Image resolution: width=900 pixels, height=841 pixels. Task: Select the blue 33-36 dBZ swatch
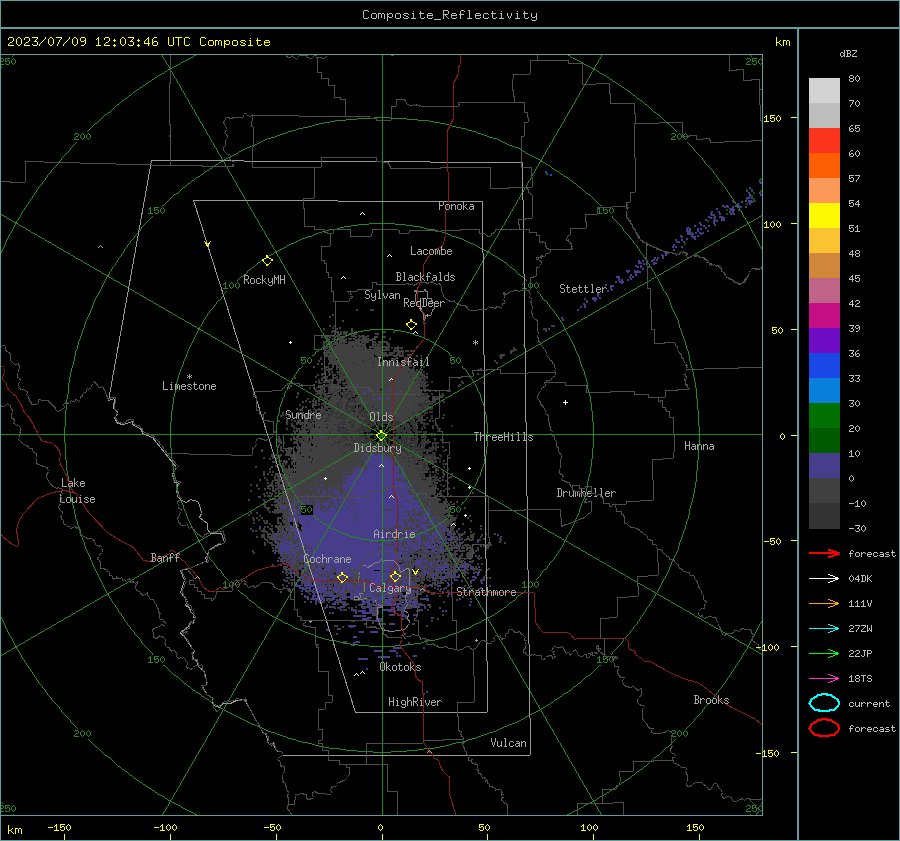coord(824,365)
